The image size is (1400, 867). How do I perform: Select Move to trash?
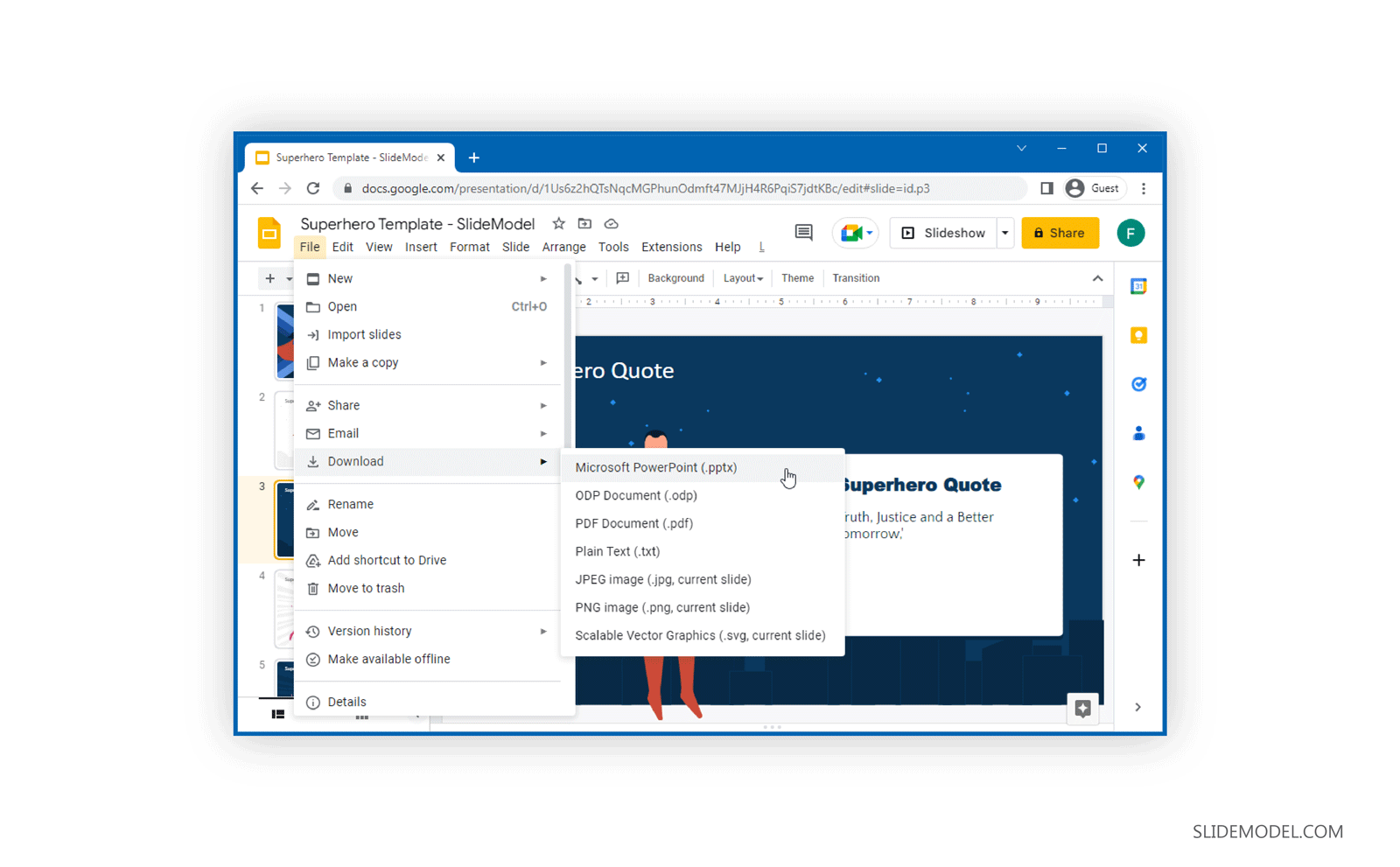429,588
